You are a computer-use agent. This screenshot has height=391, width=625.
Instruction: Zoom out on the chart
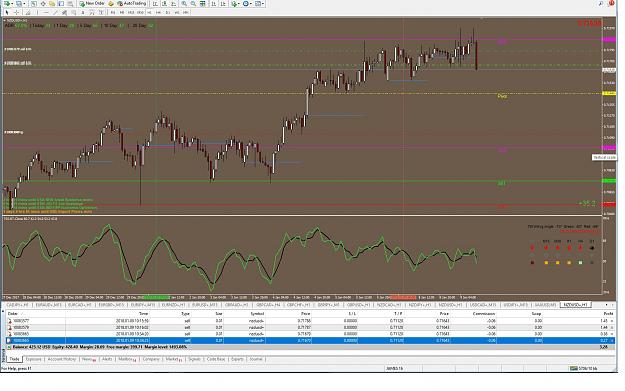[193, 4]
